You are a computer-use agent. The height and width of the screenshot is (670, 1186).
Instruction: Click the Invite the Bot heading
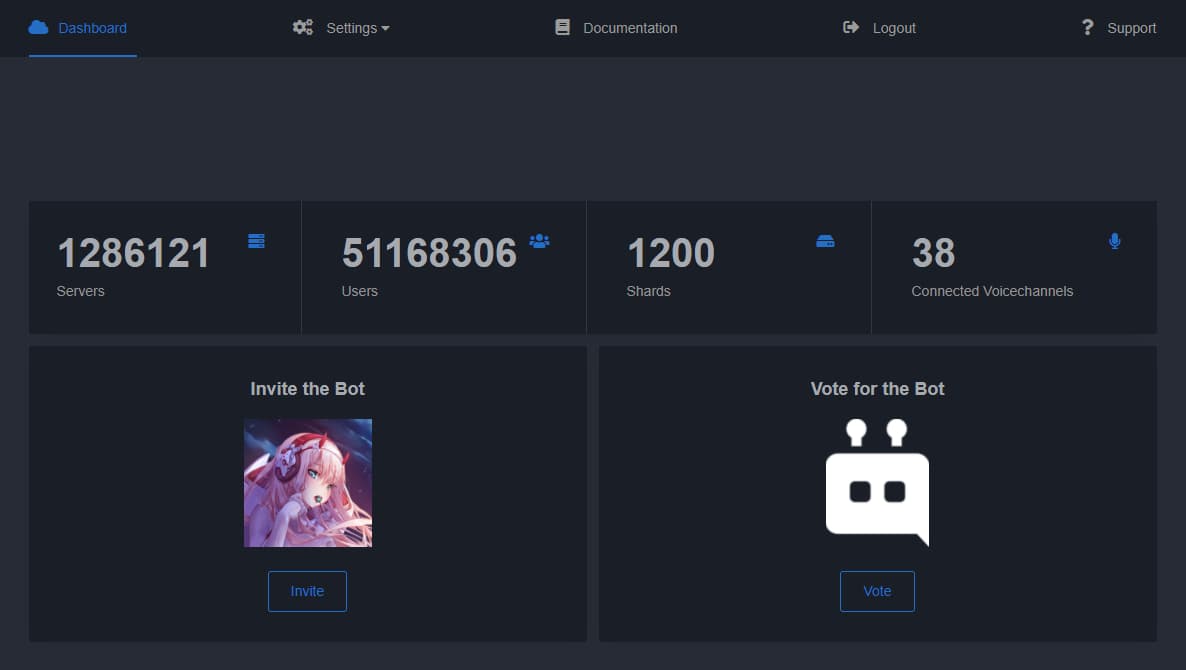pyautogui.click(x=308, y=389)
